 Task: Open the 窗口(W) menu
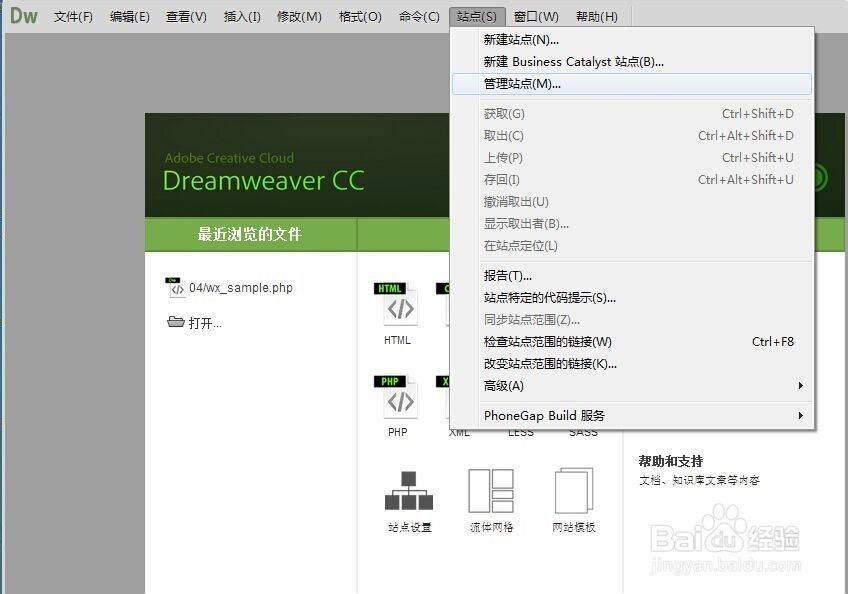tap(536, 17)
